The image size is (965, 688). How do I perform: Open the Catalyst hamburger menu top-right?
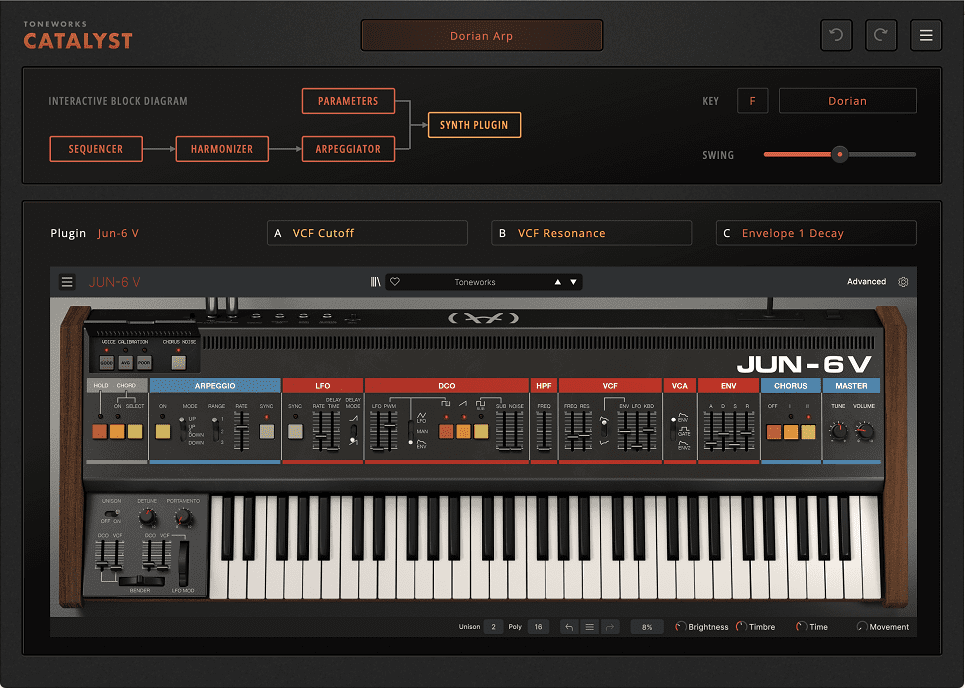(926, 35)
